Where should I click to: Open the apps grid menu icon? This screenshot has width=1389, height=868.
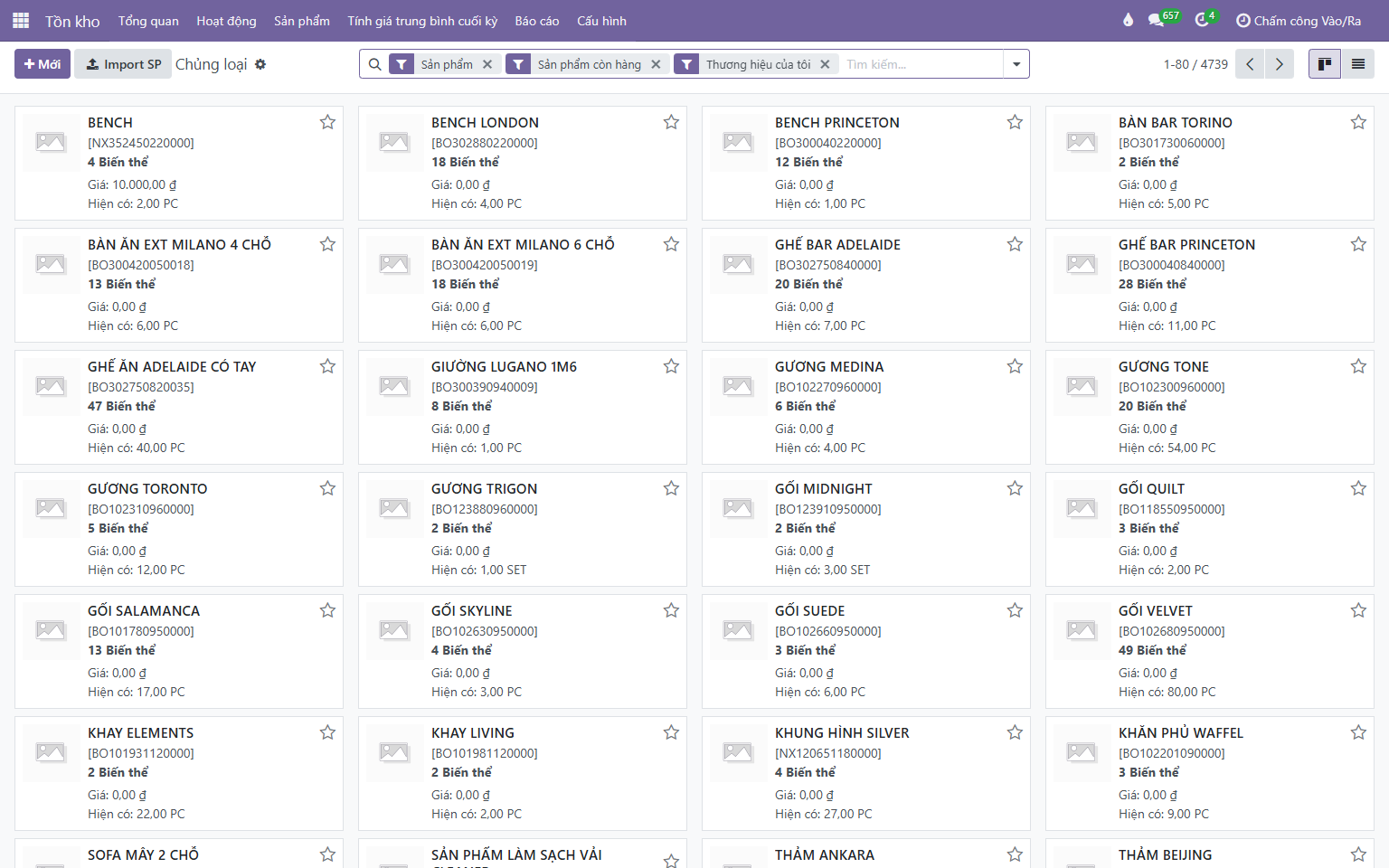click(x=21, y=20)
